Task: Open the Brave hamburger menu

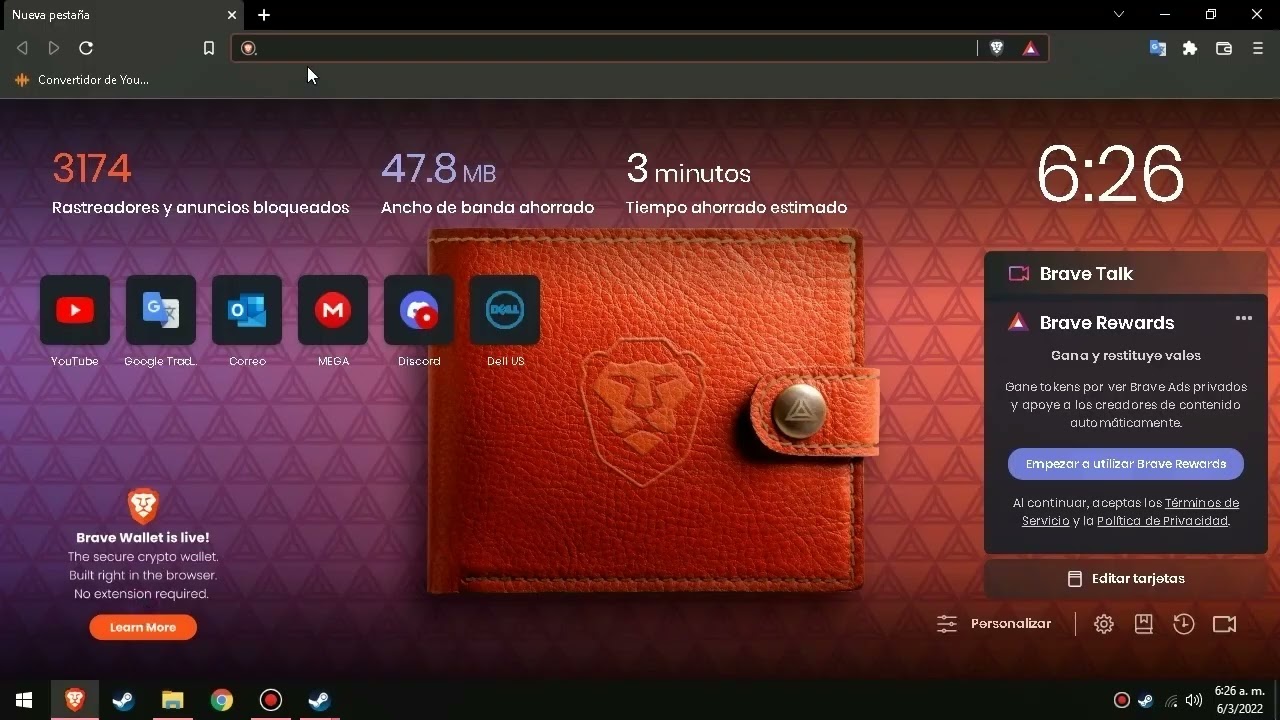Action: [1258, 48]
